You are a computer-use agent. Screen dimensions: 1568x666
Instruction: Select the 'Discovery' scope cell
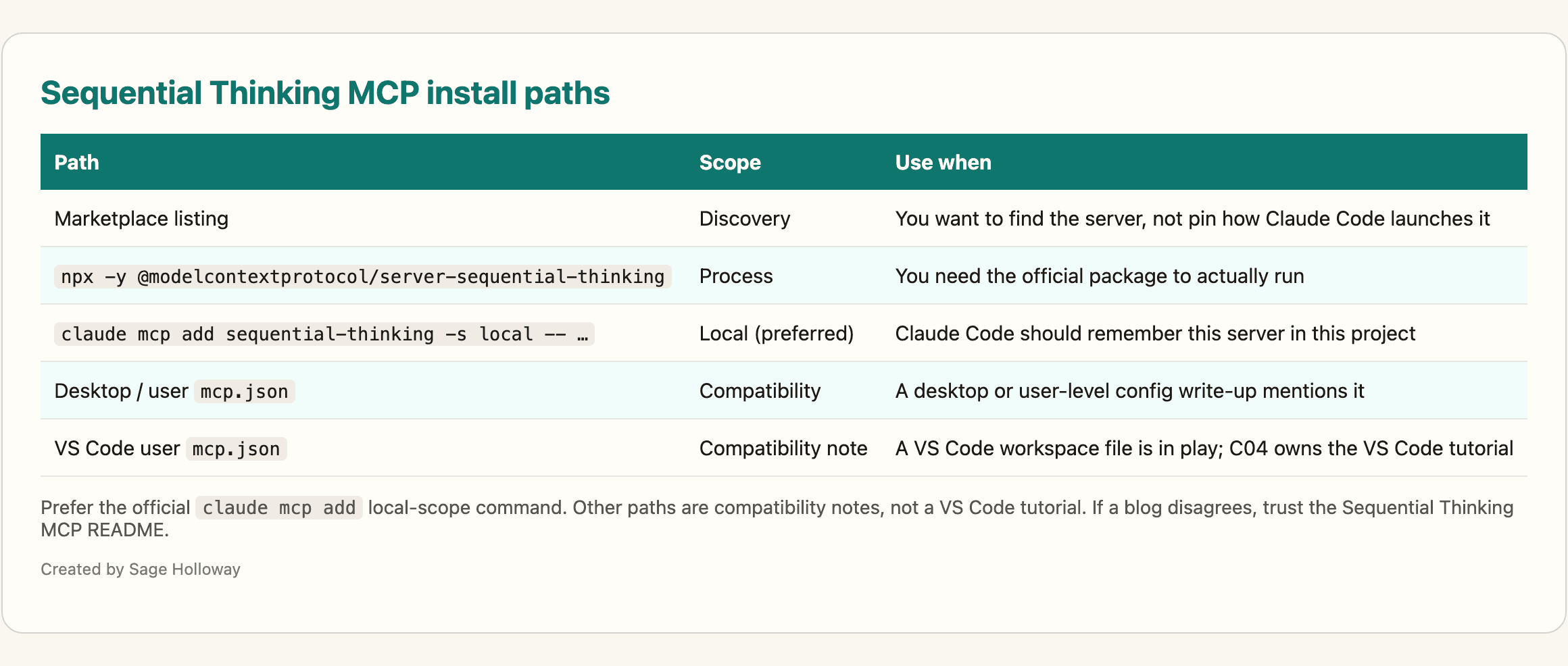[744, 219]
